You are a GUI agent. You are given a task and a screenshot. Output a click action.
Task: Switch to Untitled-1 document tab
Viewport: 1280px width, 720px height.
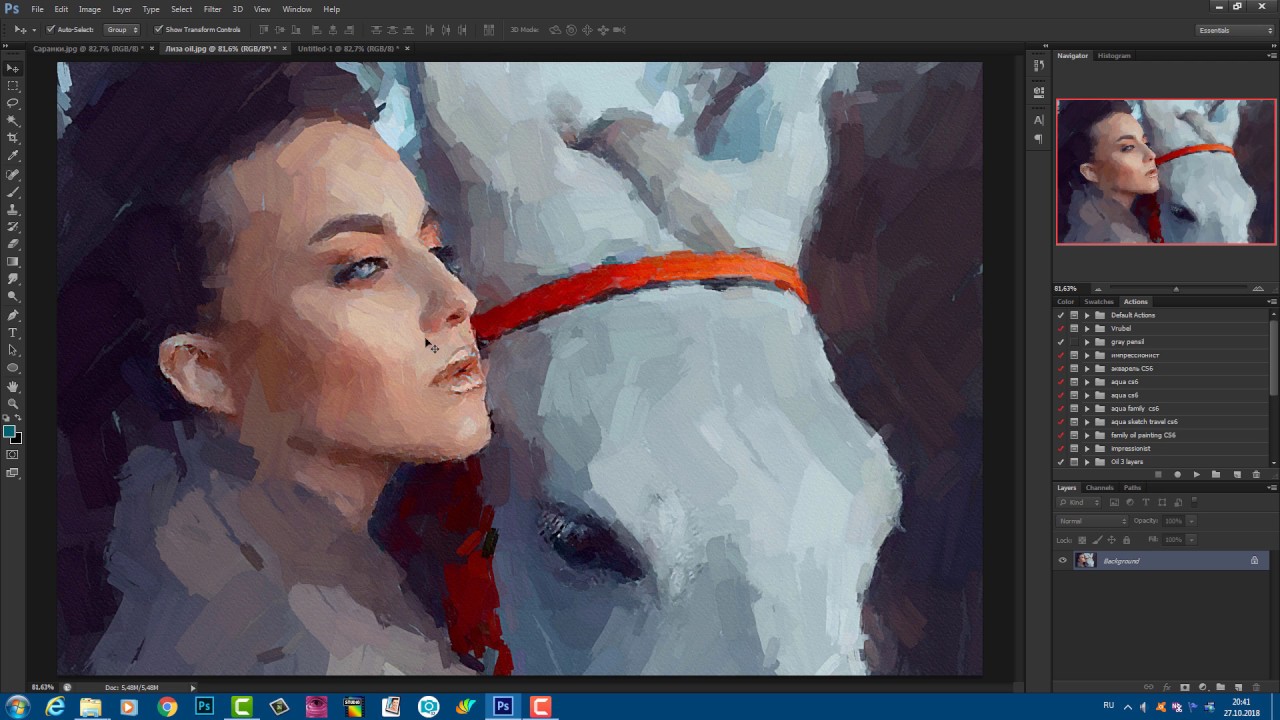point(348,48)
